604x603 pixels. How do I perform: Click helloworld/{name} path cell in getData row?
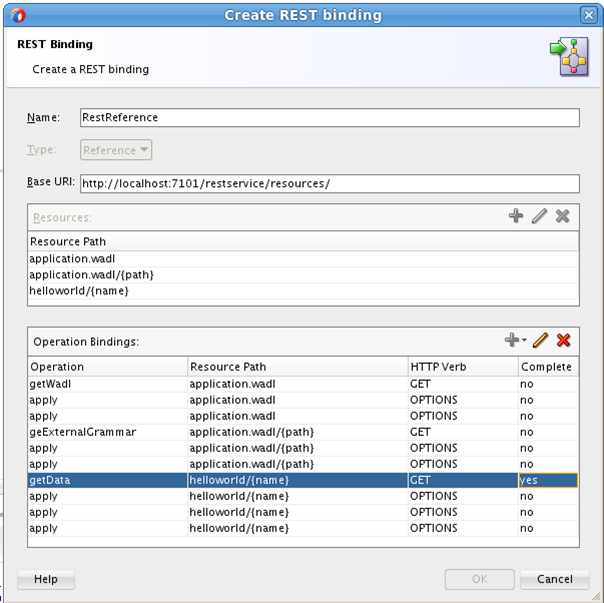pyautogui.click(x=298, y=480)
